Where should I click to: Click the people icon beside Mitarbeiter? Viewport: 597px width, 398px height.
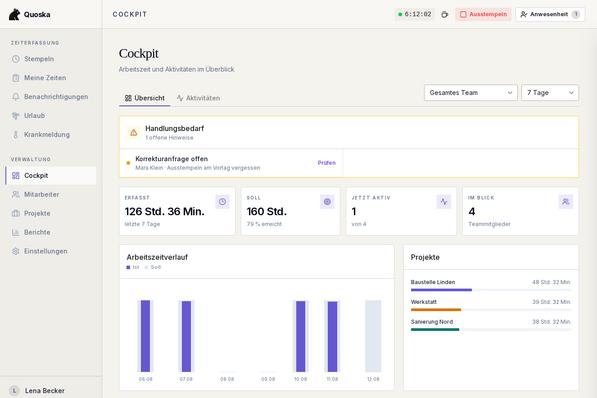point(16,195)
